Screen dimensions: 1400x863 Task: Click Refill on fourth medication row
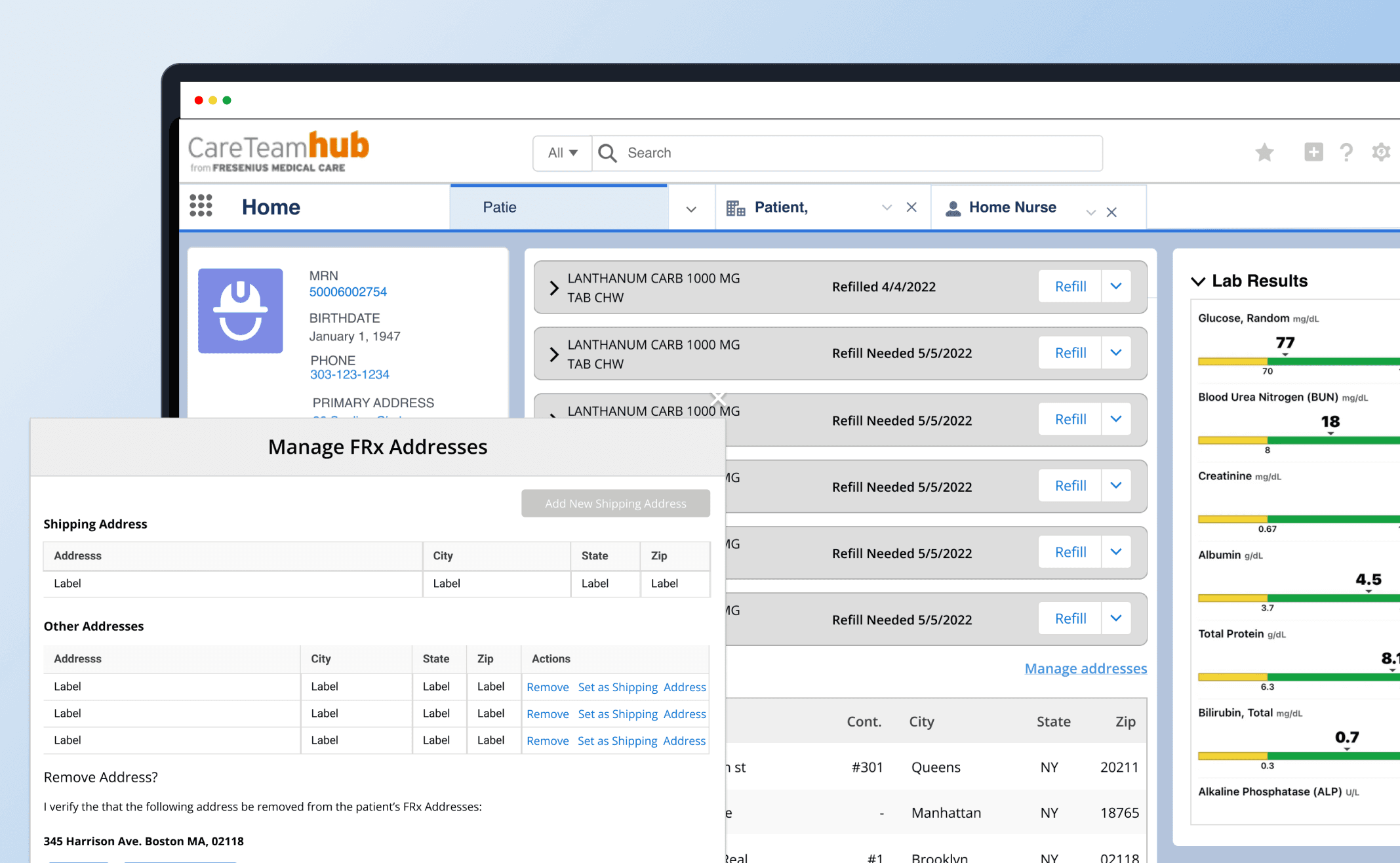(1070, 486)
